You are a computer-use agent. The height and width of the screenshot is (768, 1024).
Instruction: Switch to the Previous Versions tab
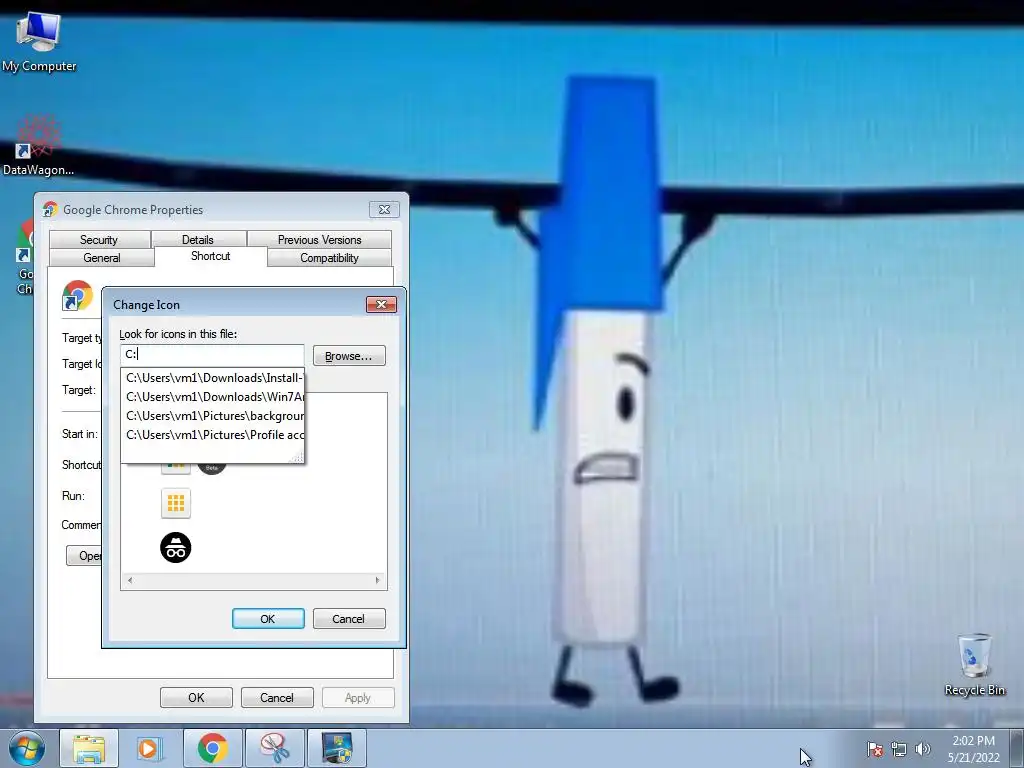click(x=319, y=240)
